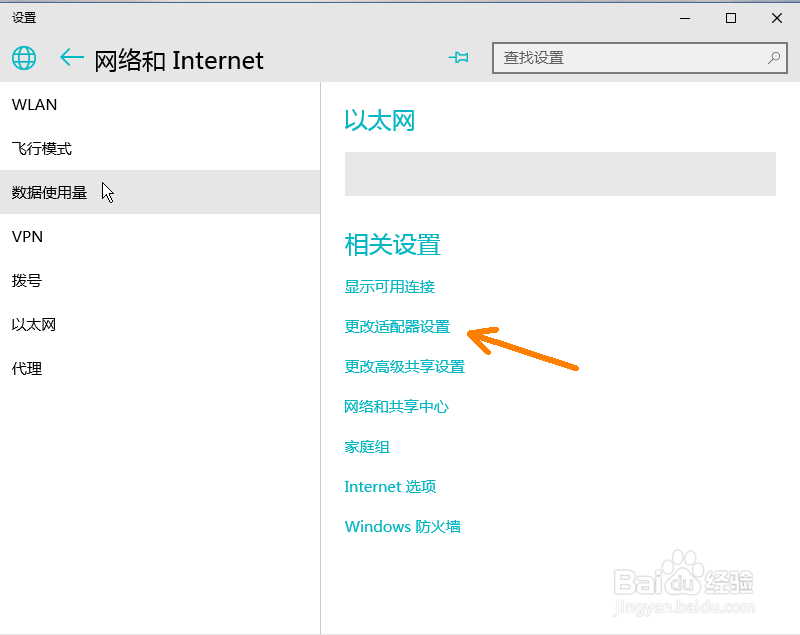Viewport: 800px width, 635px height.
Task: Click the 查找设置 search field
Action: coord(630,58)
